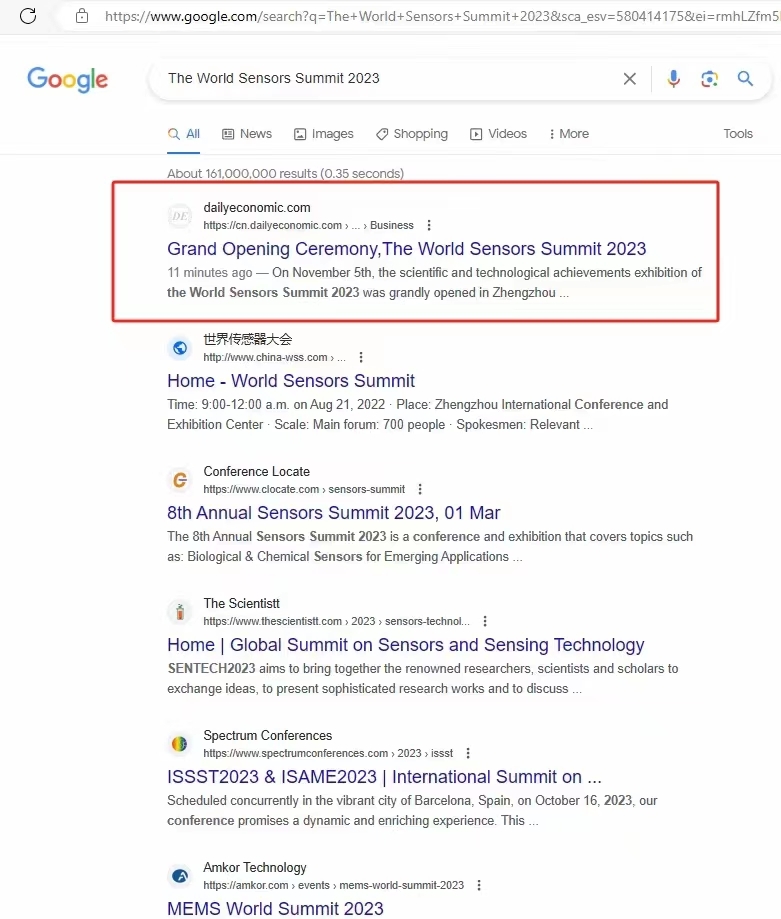781x919 pixels.
Task: Switch to the Images tab
Action: 324,134
